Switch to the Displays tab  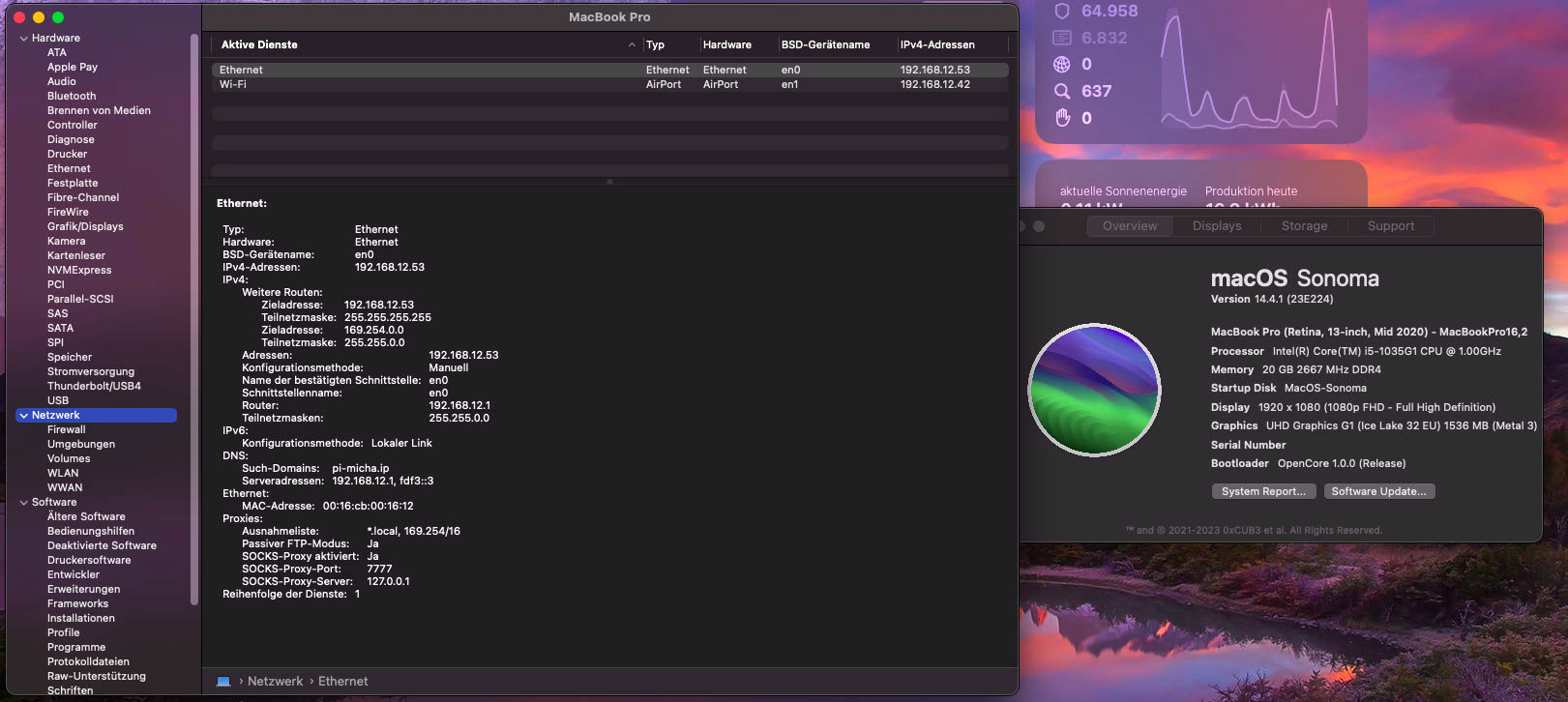1216,226
